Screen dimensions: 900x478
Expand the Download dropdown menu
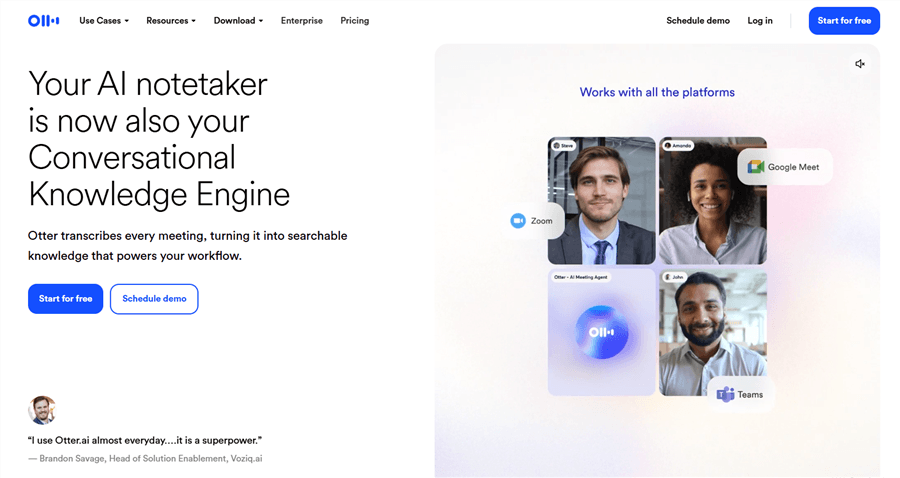pyautogui.click(x=238, y=21)
